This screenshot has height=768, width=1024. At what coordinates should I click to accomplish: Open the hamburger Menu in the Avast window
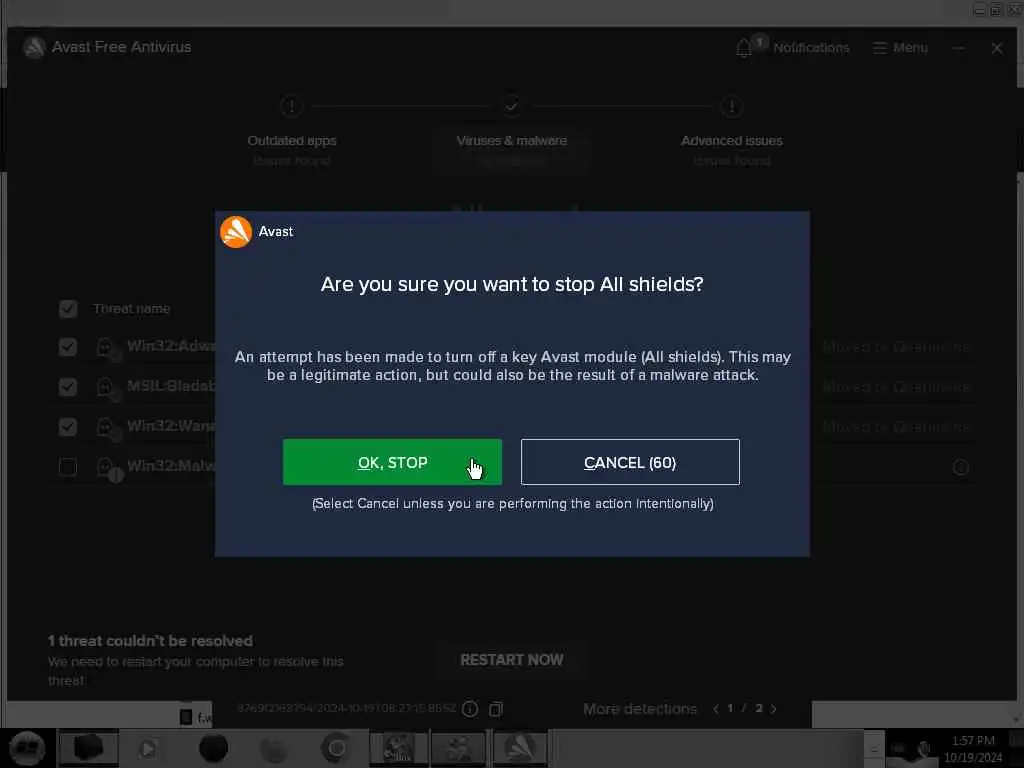click(900, 48)
